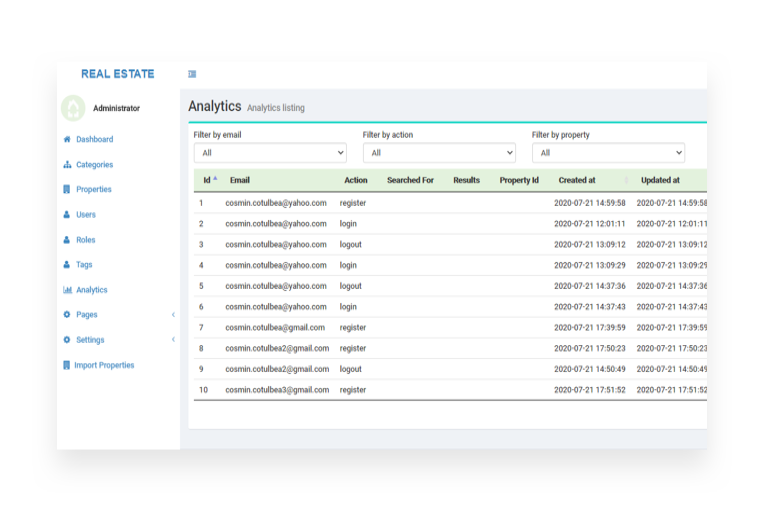Image resolution: width=764 pixels, height=511 pixels.
Task: Toggle the sidebar with hamburger icon
Action: pyautogui.click(x=192, y=74)
